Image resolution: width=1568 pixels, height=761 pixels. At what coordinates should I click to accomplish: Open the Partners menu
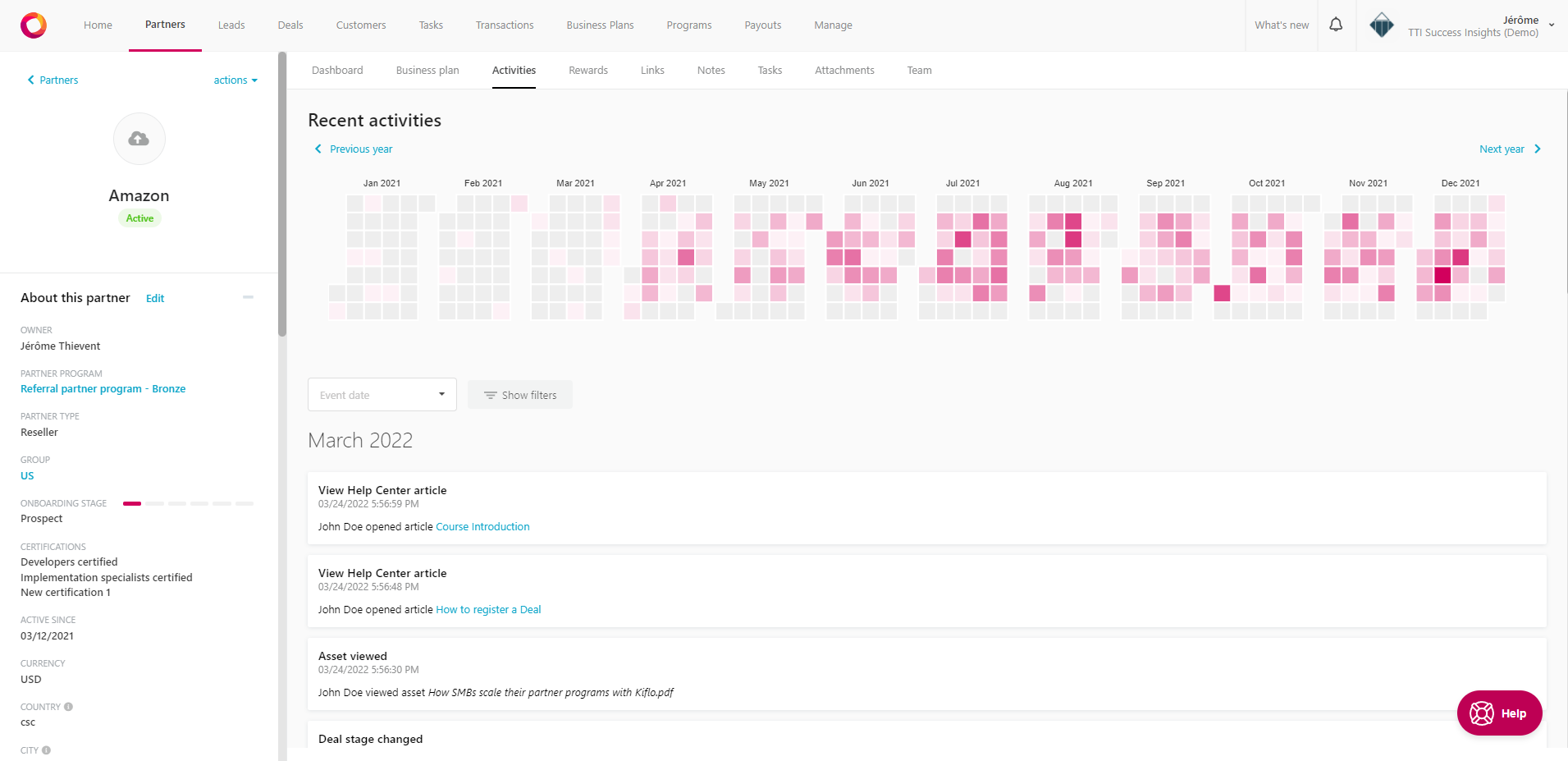point(165,25)
